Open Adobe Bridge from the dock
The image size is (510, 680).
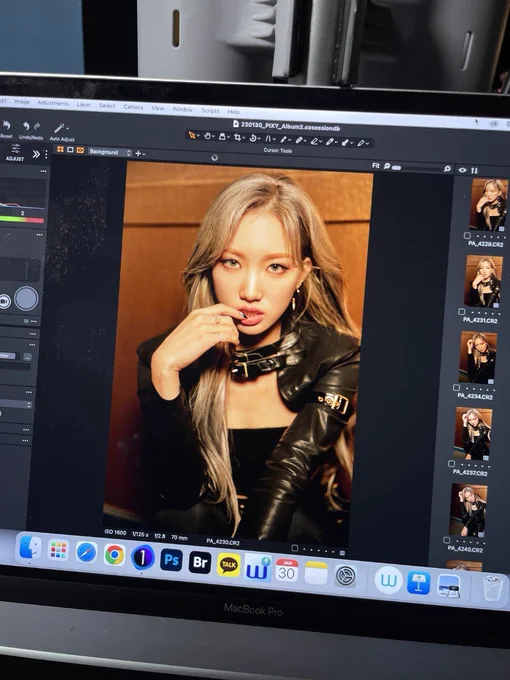pos(200,562)
